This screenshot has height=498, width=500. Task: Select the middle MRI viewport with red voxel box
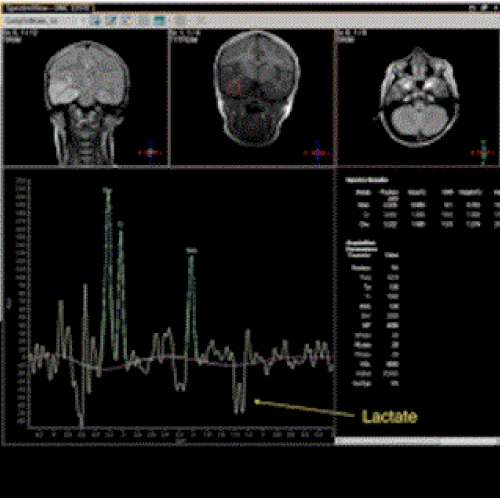tap(252, 97)
